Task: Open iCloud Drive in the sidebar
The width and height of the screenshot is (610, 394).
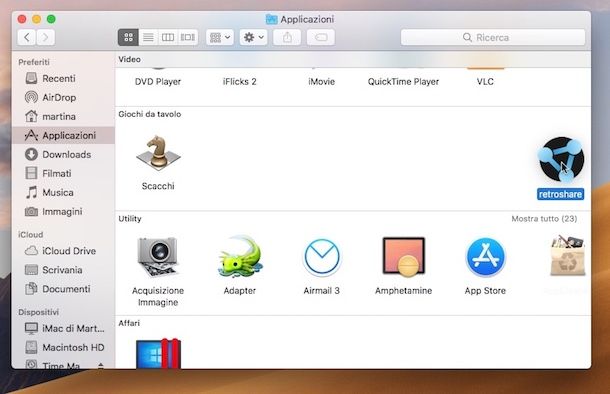Action: pos(63,251)
